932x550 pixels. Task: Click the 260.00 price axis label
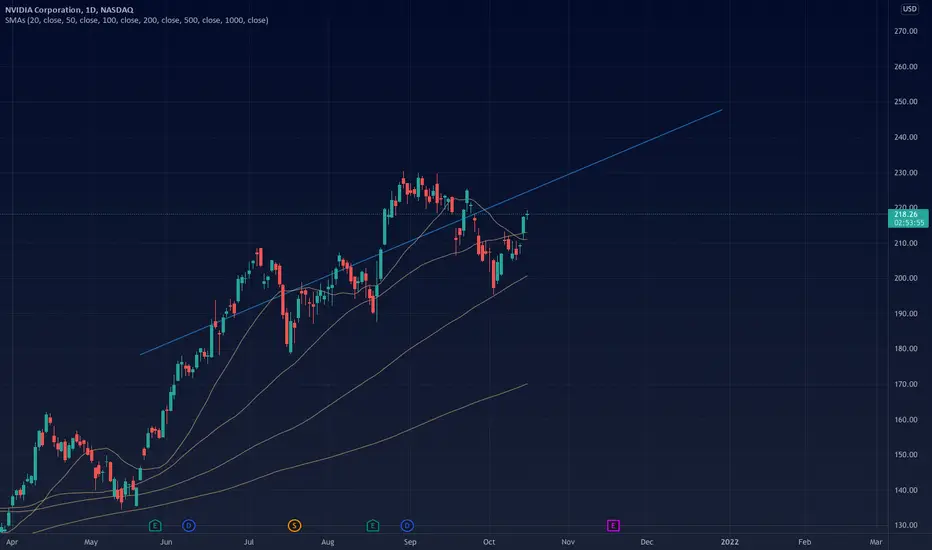[906, 67]
